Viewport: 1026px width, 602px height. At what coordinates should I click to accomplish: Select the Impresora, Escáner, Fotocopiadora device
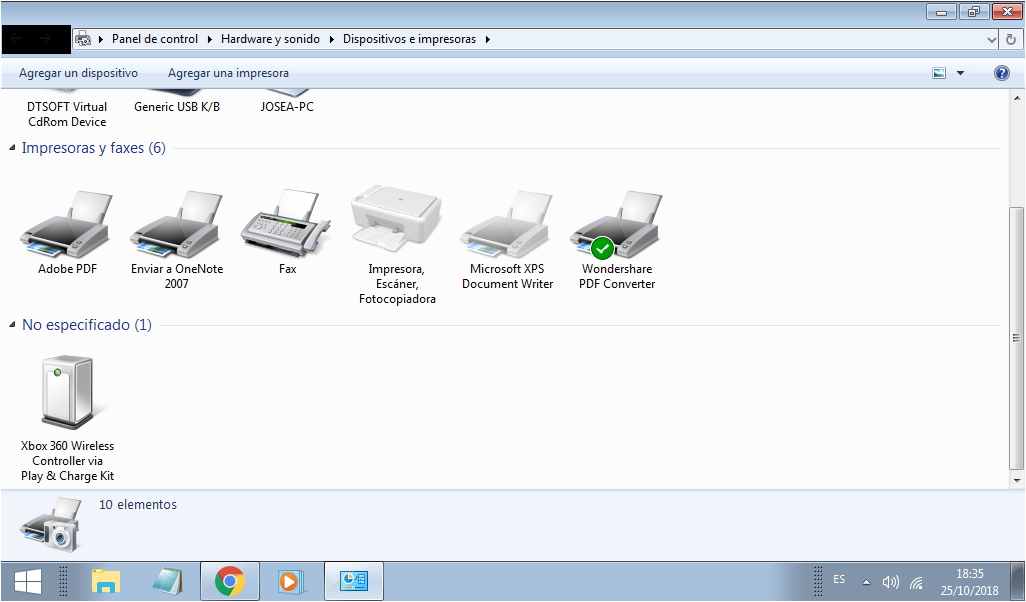click(397, 218)
